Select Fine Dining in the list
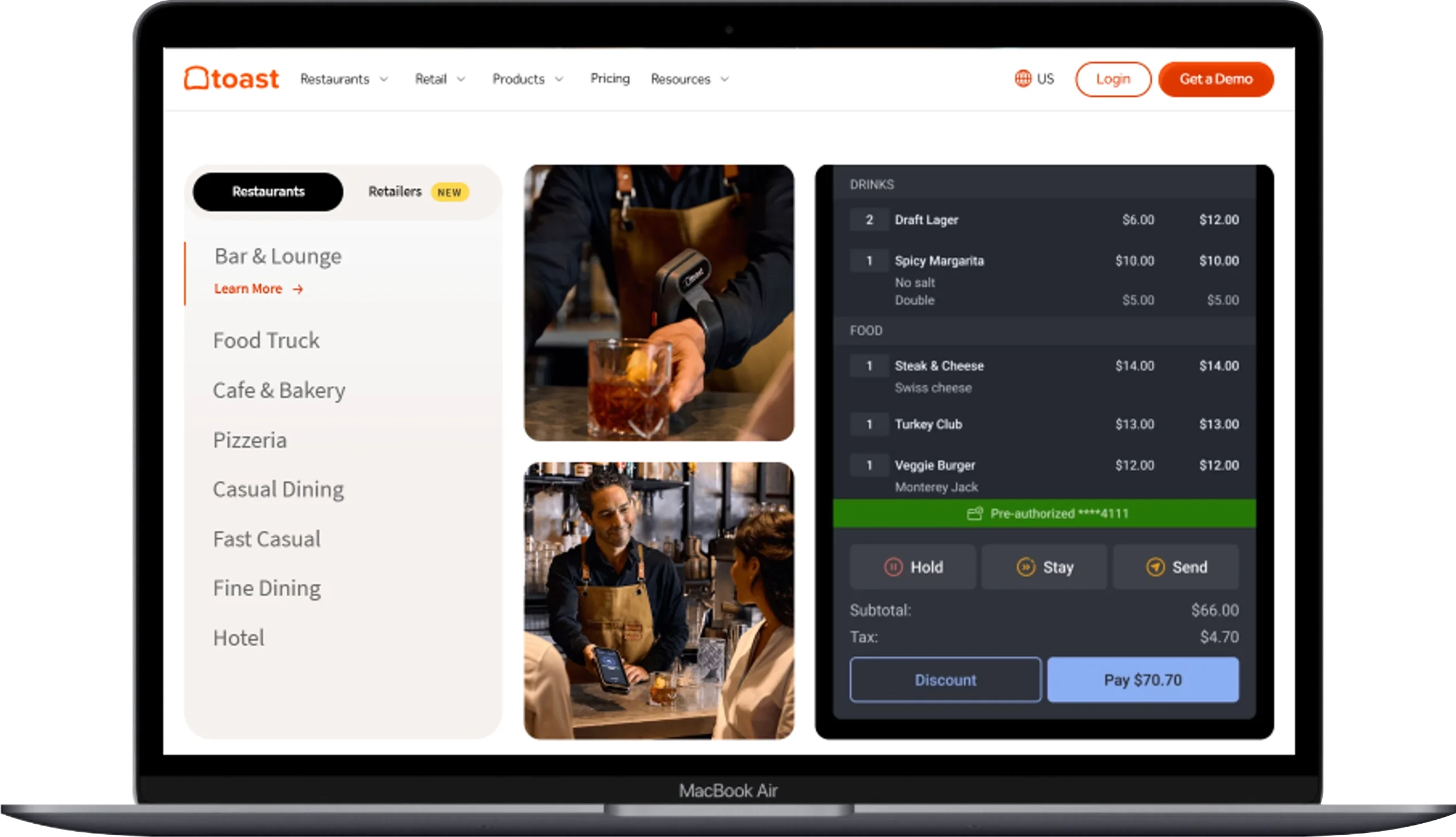Image resolution: width=1456 pixels, height=837 pixels. [267, 588]
